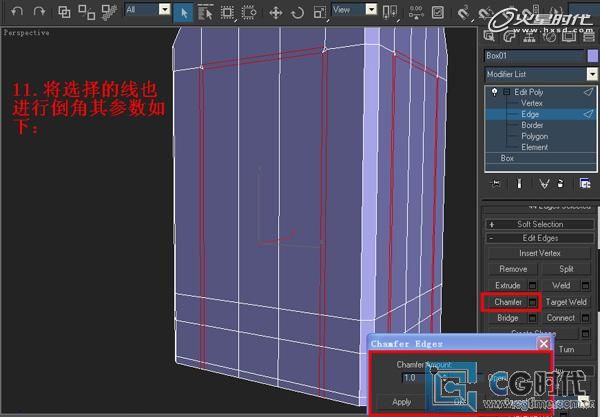Expand the Soft Selection rollout
Image resolution: width=600 pixels, height=417 pixels.
(540, 225)
